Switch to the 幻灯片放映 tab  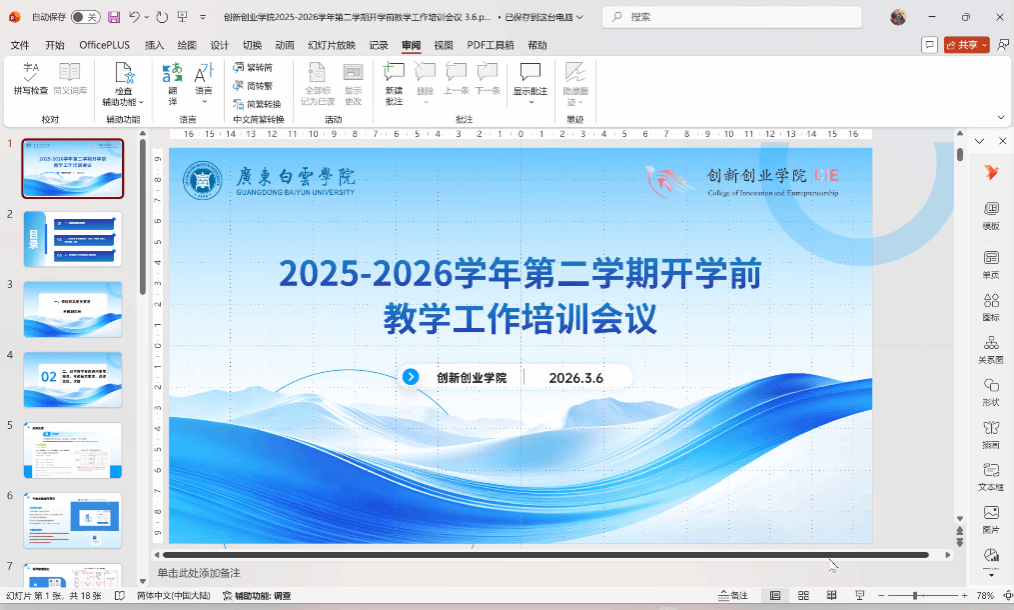point(331,45)
